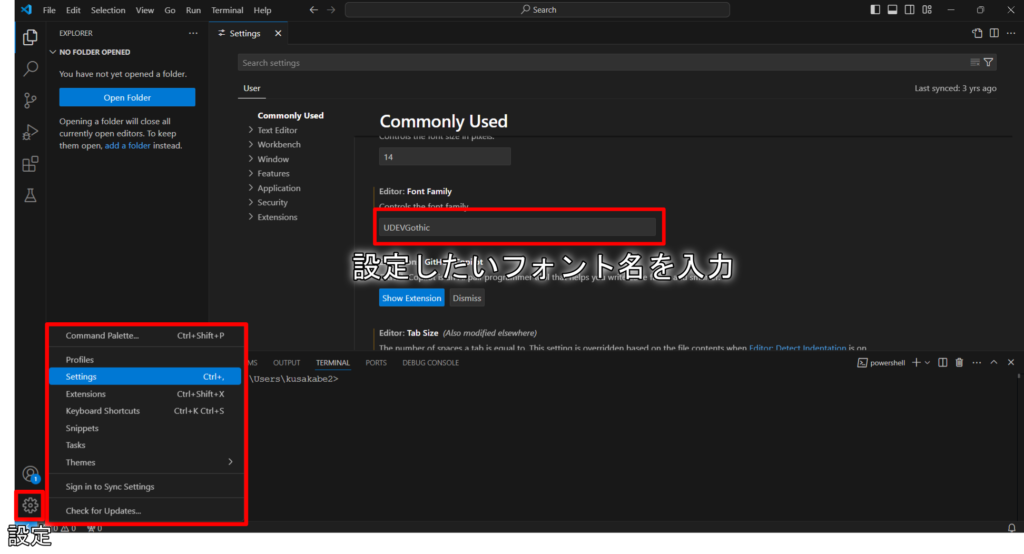
Task: Click the Dismiss button
Action: point(467,298)
